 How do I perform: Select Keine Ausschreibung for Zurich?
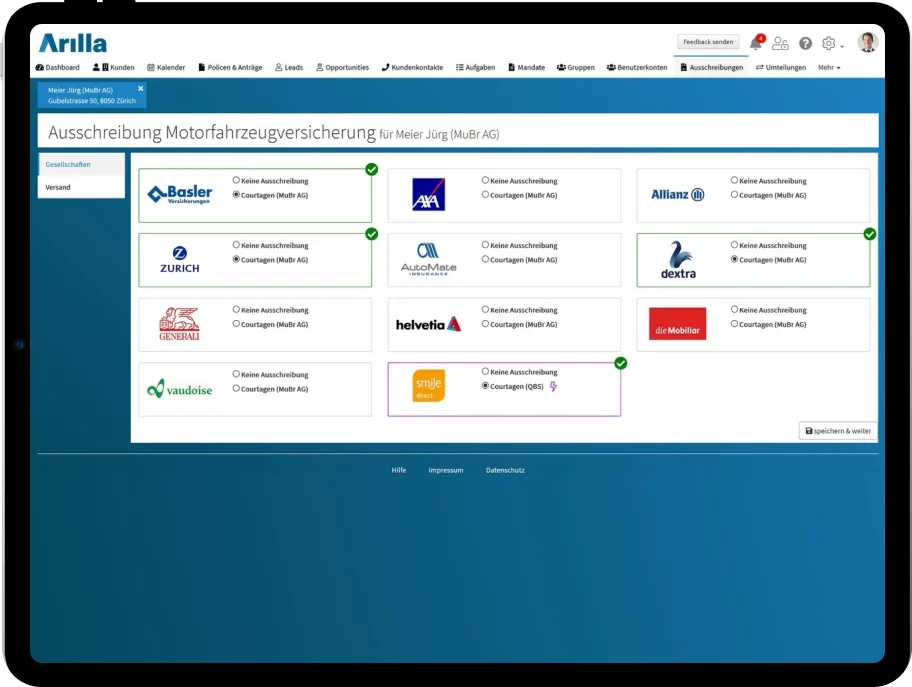tap(236, 245)
